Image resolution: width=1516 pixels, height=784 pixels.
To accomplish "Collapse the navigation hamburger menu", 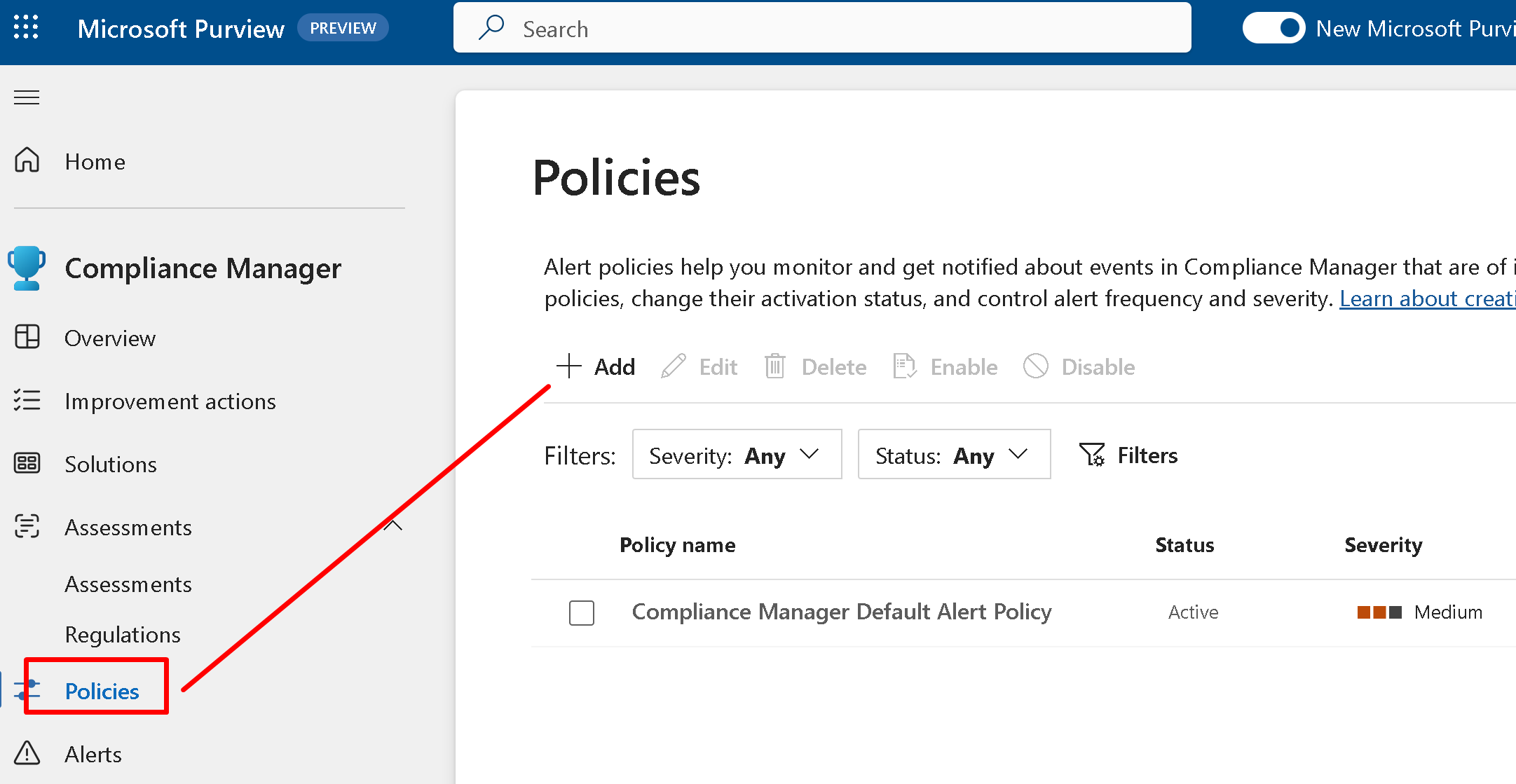I will click(x=27, y=97).
